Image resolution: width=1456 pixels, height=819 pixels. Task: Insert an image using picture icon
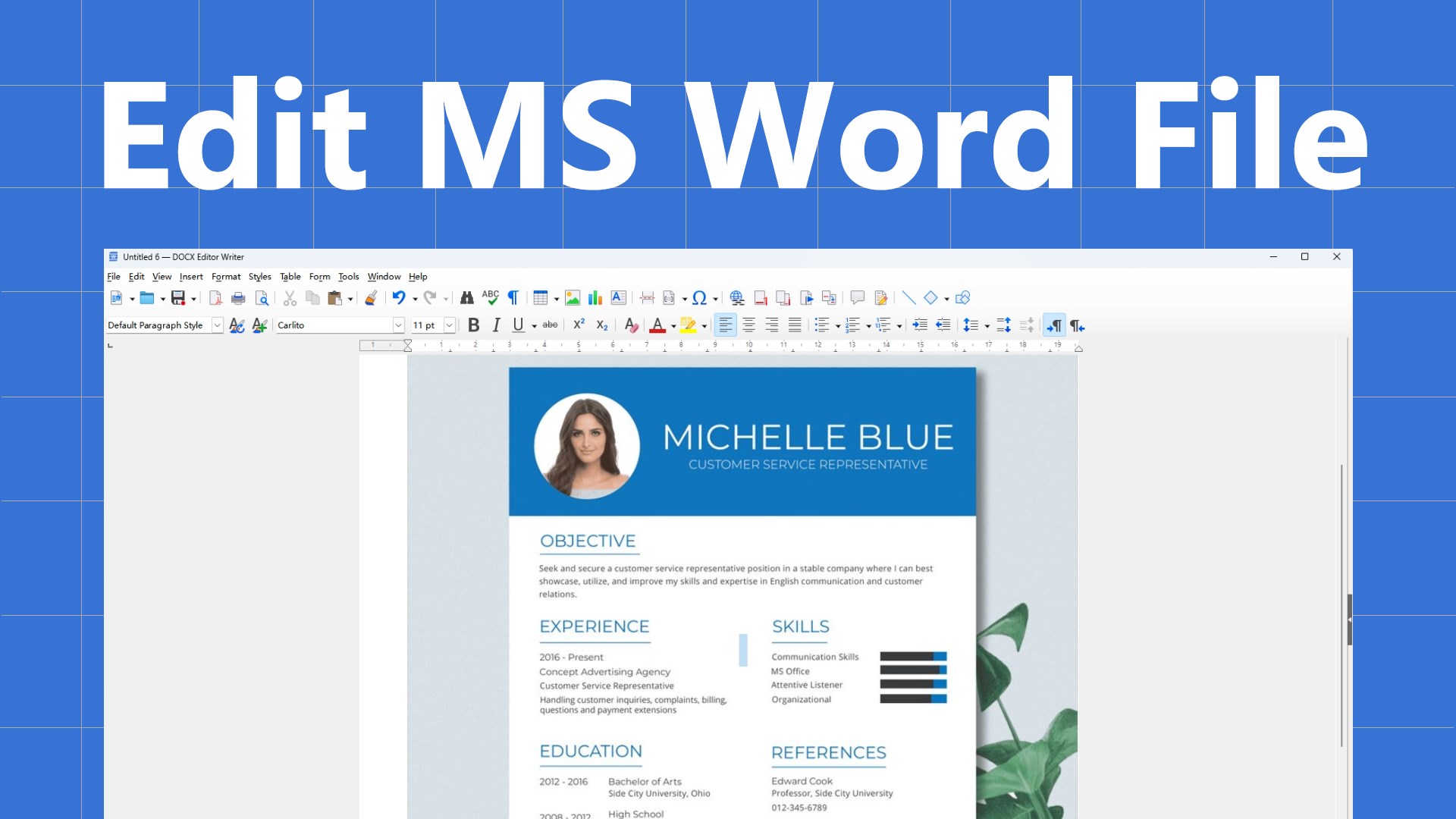pos(573,298)
